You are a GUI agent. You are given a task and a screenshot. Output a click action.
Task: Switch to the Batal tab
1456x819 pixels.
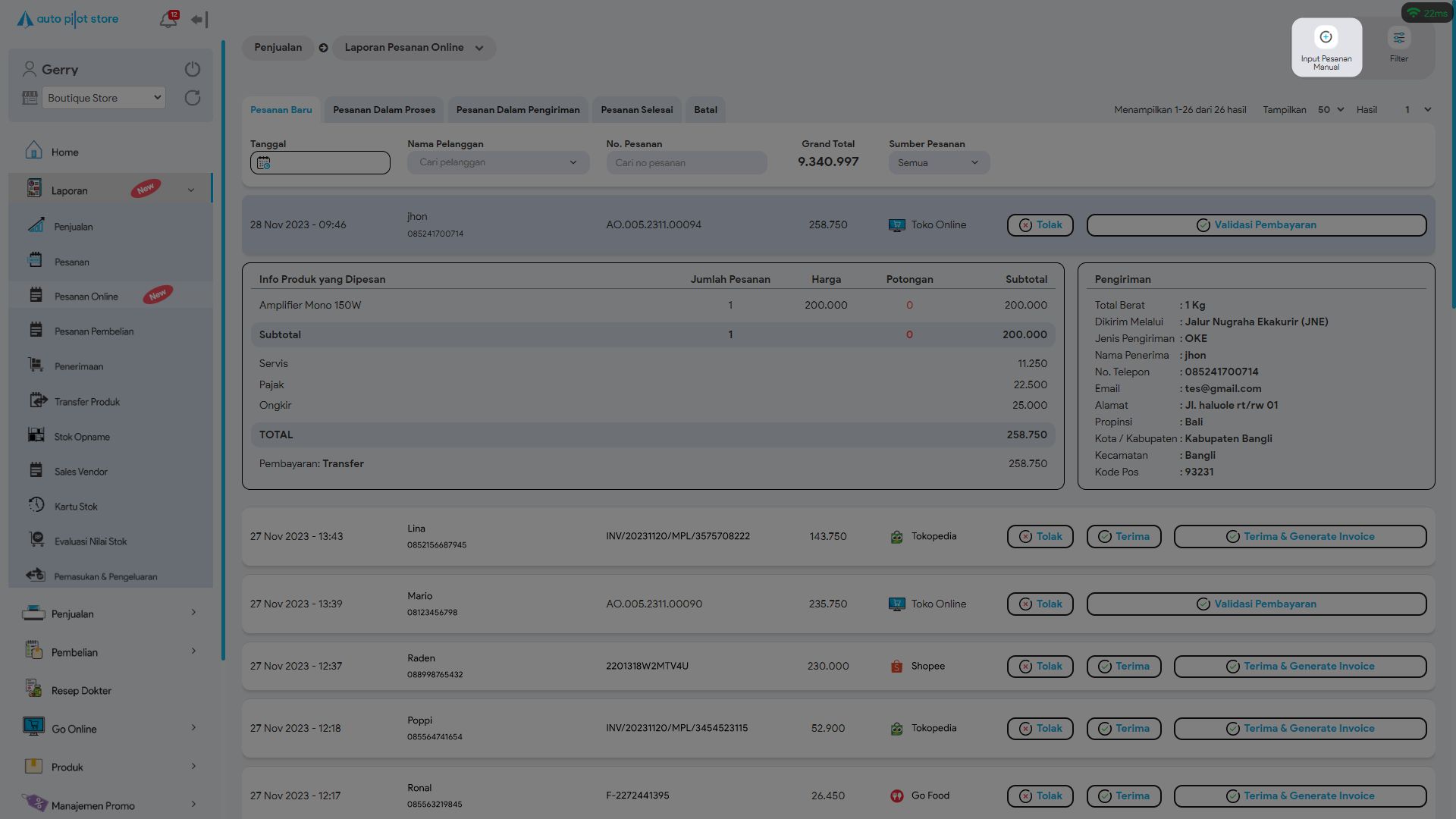(x=705, y=110)
